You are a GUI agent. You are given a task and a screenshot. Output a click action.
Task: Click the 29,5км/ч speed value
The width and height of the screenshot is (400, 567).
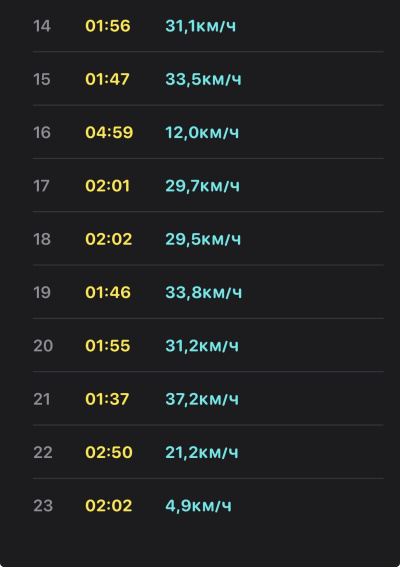pos(203,239)
